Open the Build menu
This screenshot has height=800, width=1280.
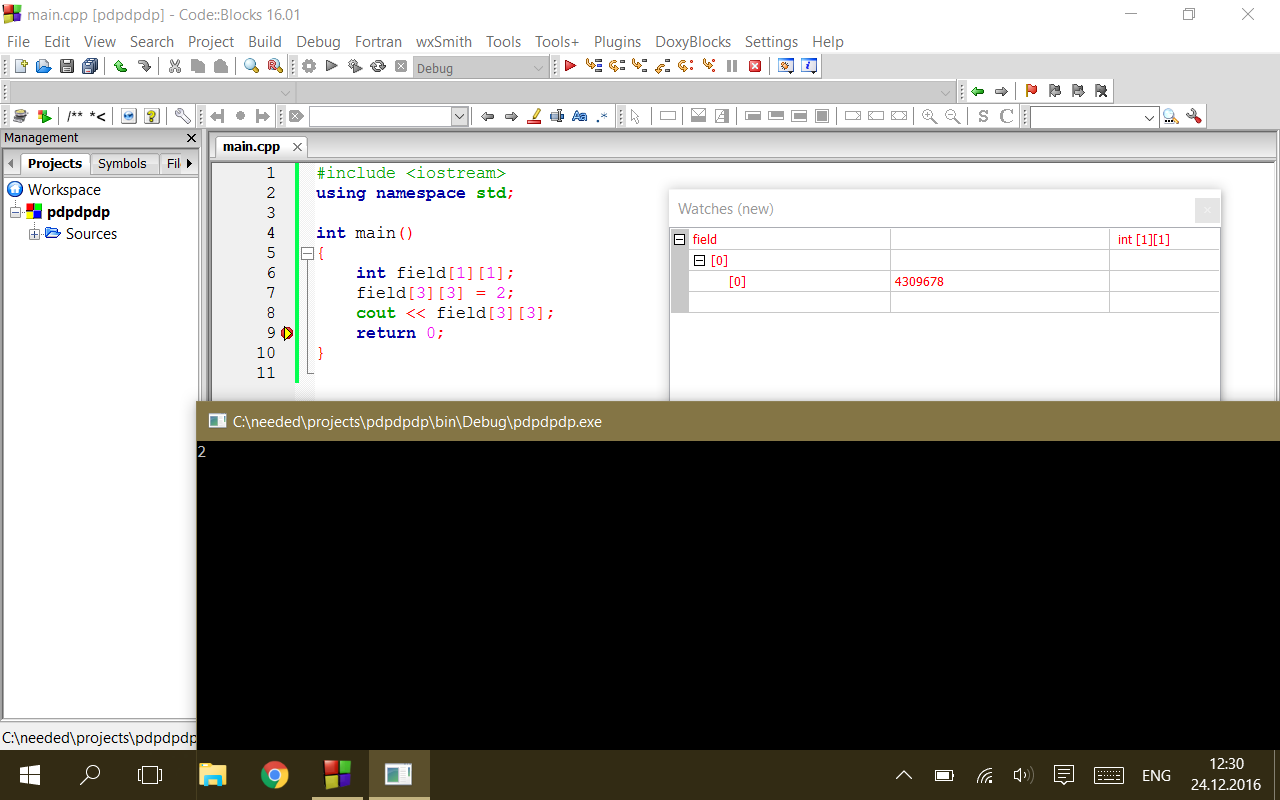pos(265,42)
